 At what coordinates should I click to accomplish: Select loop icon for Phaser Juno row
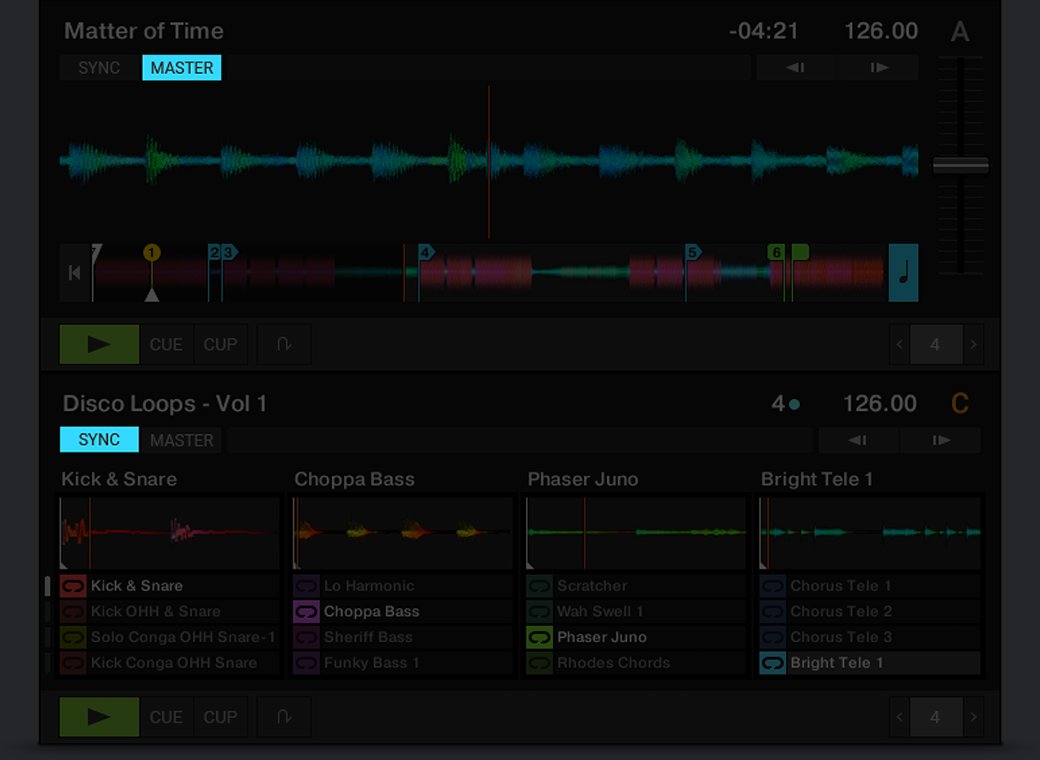(539, 637)
